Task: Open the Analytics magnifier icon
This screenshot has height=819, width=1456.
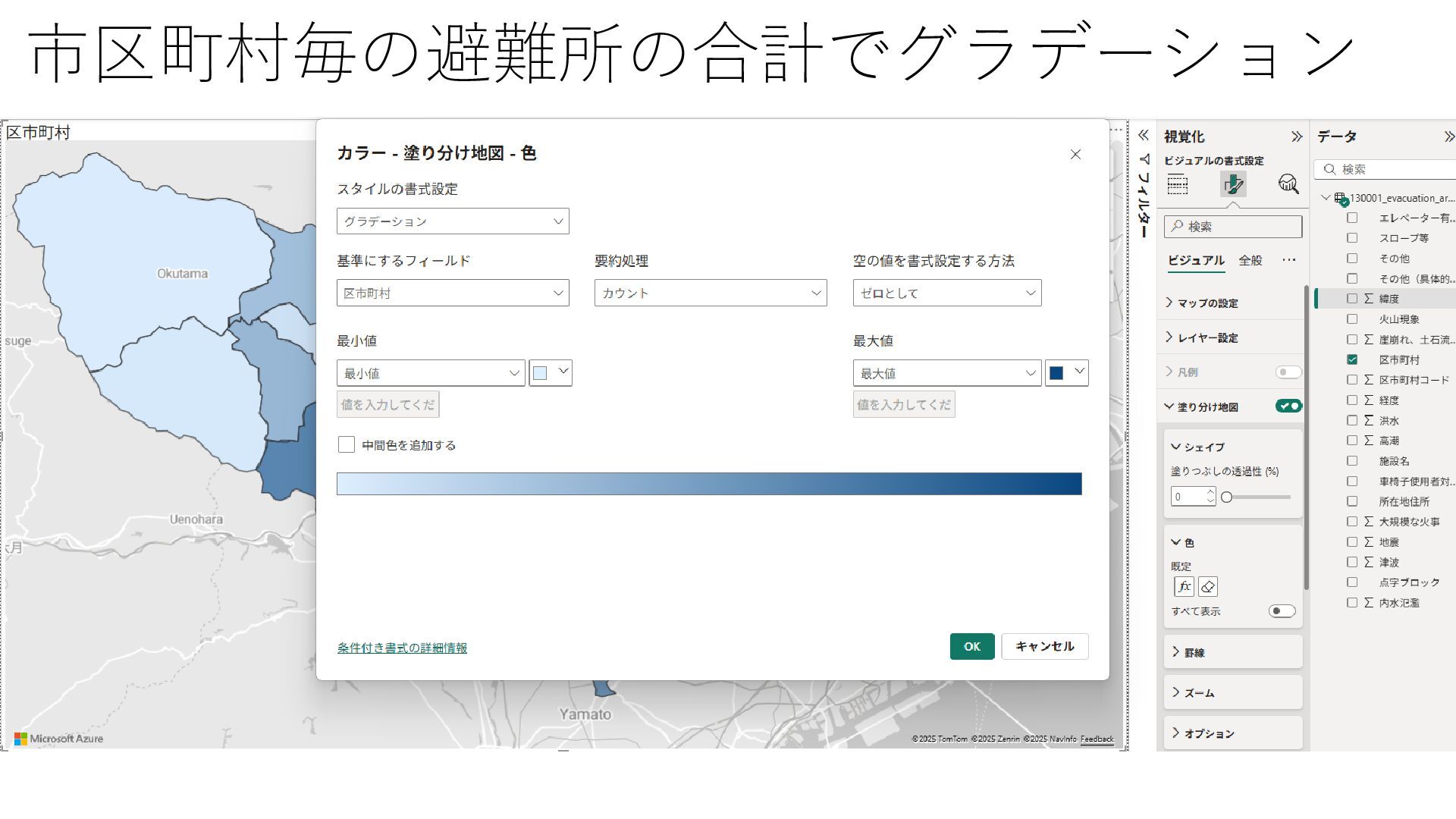Action: [1288, 184]
